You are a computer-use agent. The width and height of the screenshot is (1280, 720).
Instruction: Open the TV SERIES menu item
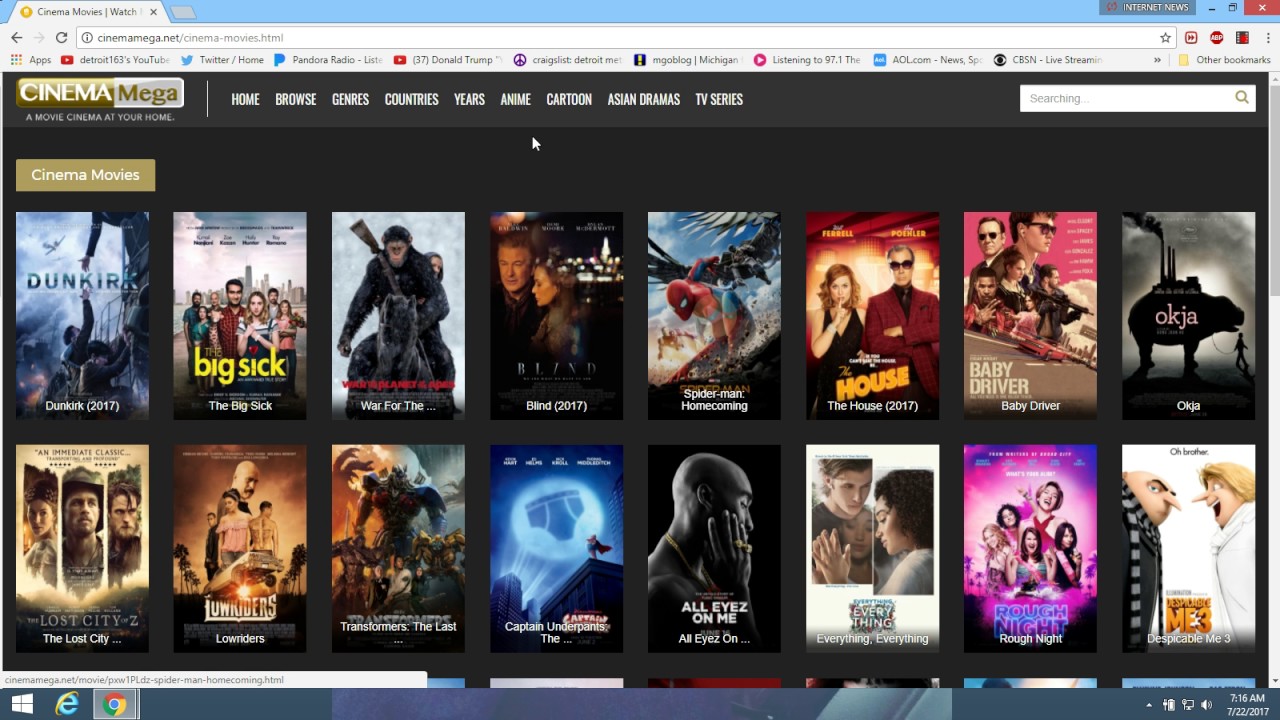[x=719, y=99]
